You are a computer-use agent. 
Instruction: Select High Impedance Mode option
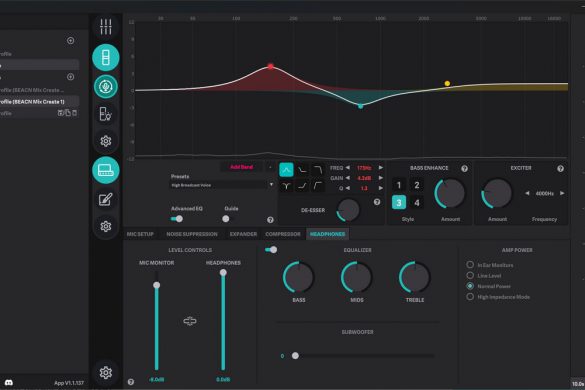coord(470,297)
